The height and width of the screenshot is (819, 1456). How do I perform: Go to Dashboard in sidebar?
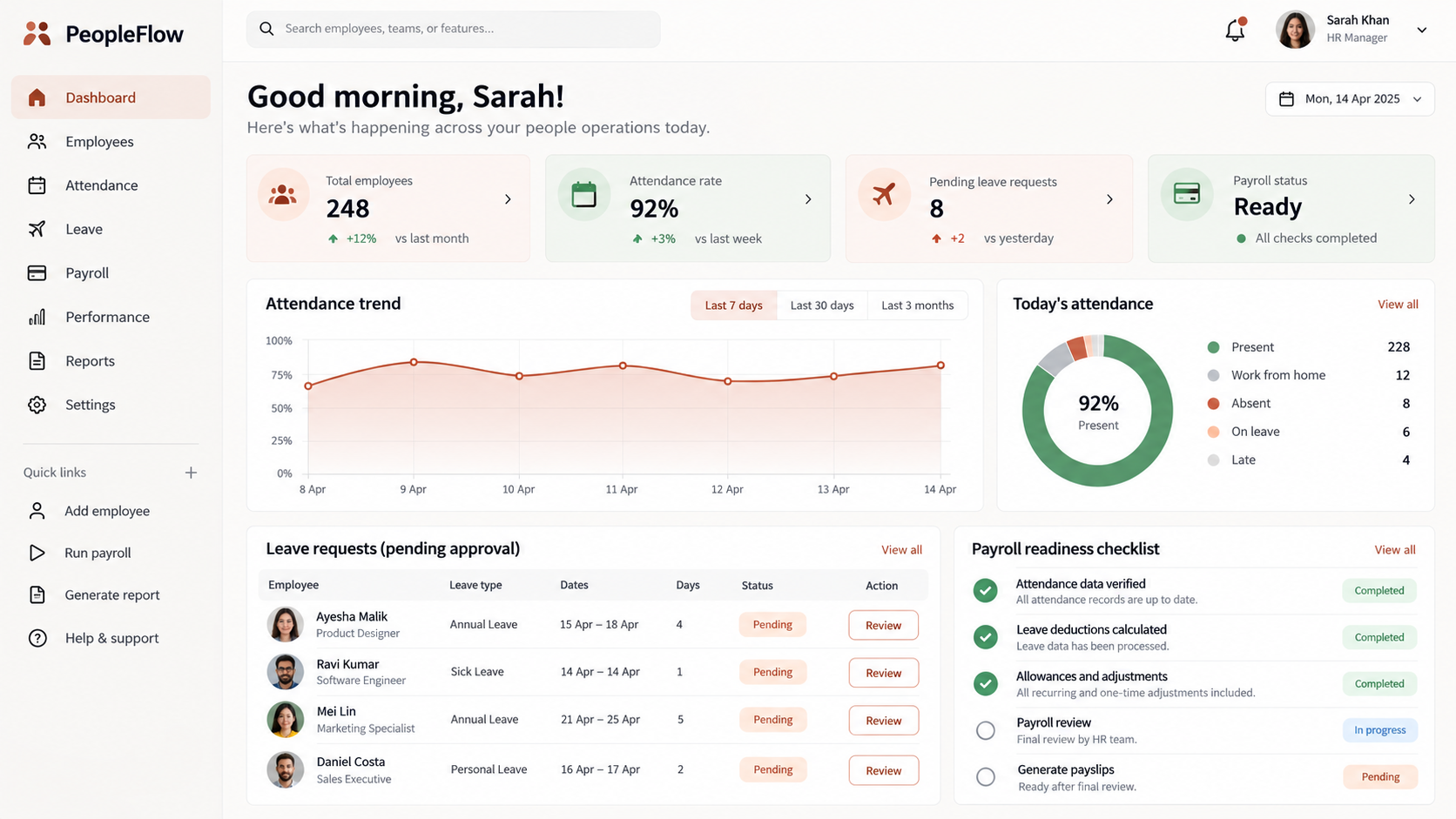pos(111,97)
